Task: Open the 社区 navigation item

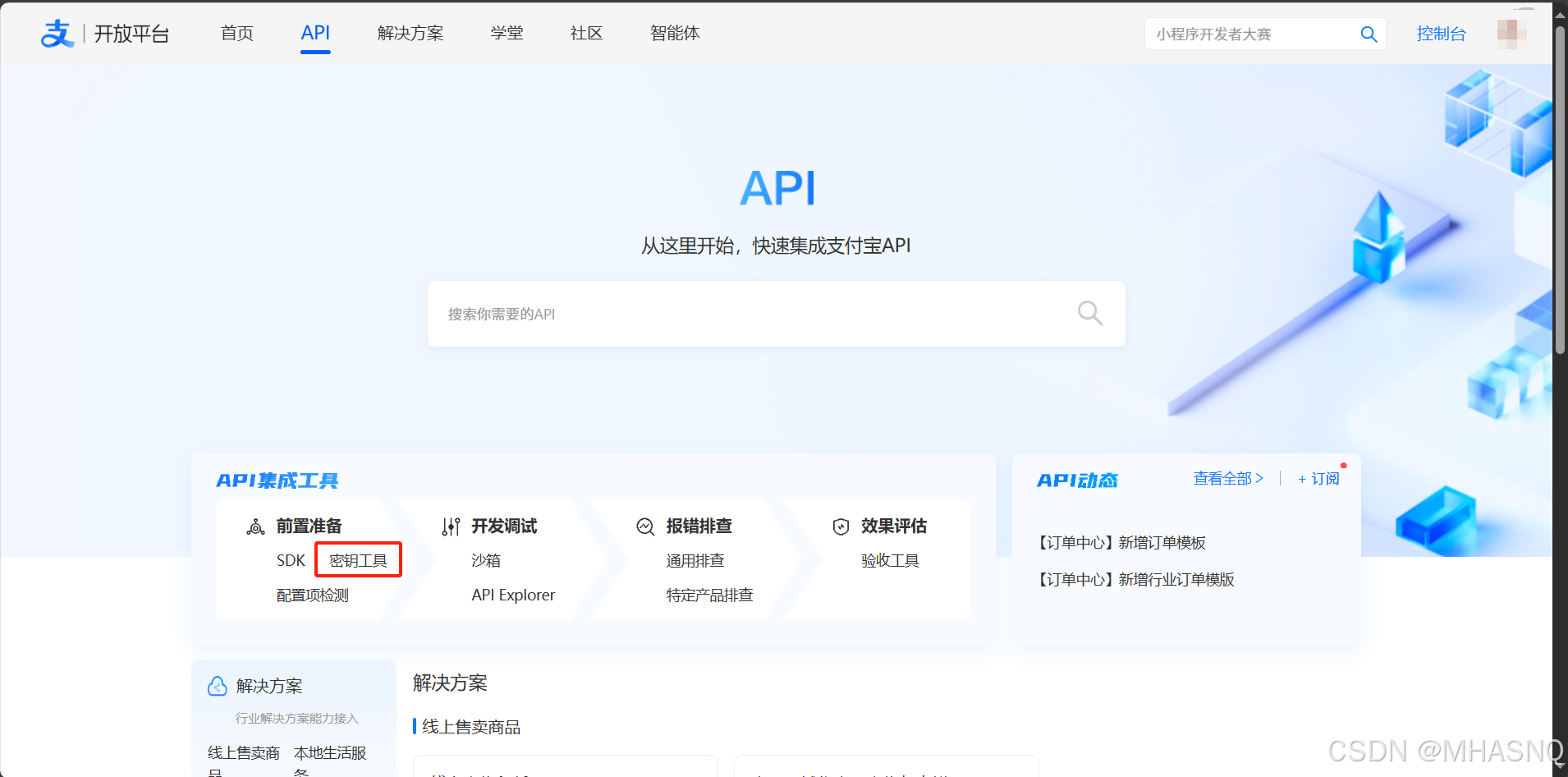Action: click(x=586, y=33)
